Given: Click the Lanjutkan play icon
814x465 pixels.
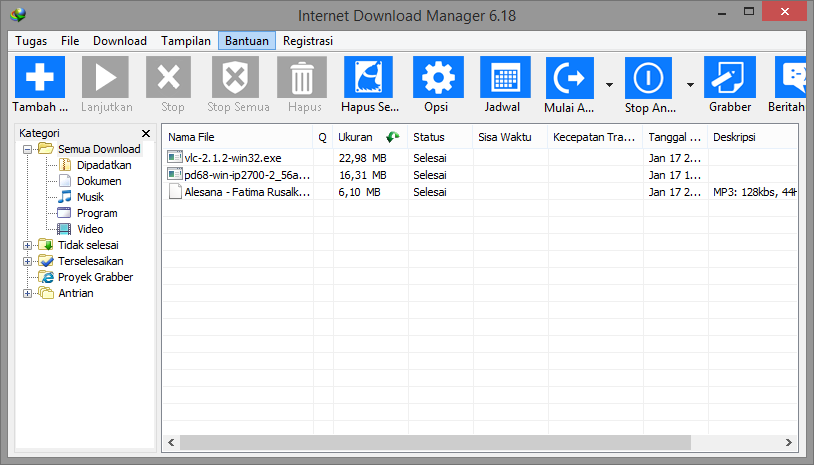Looking at the screenshot, I should pyautogui.click(x=105, y=77).
